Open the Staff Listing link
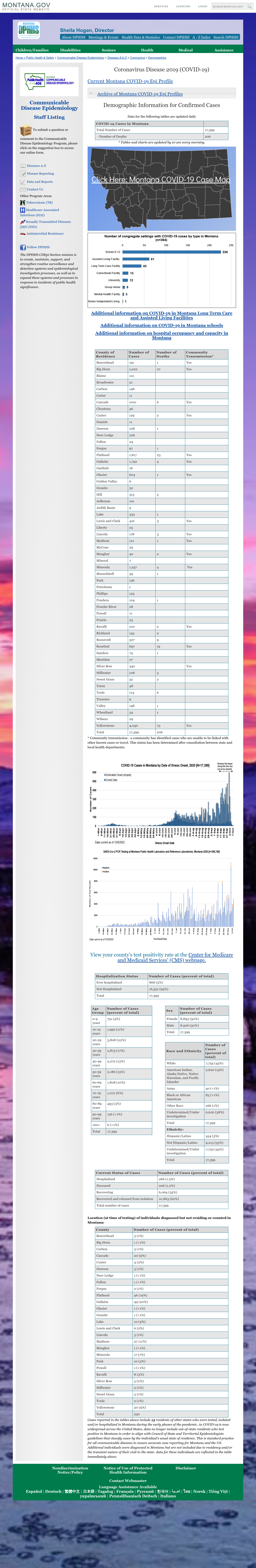 click(49, 117)
